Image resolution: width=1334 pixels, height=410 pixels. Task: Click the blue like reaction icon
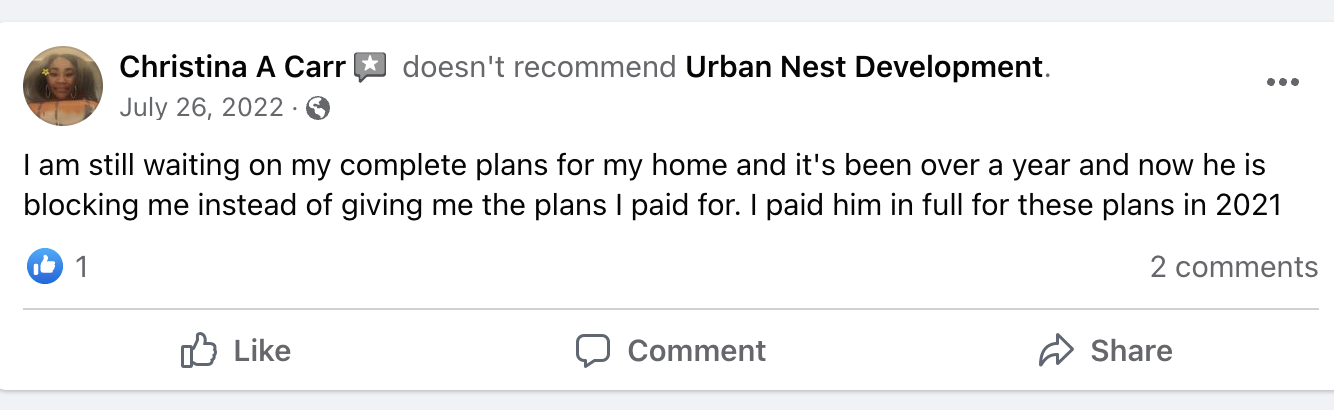[x=45, y=267]
